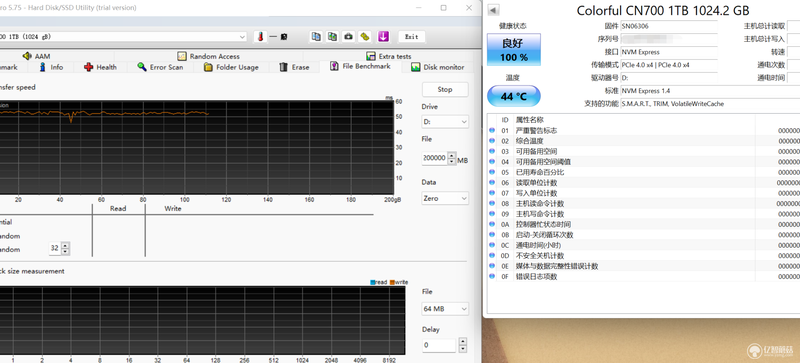Screen dimensions: 800x363
Task: Click the transfer mode field PCIe 4.0 x4
Action: [x=668, y=65]
